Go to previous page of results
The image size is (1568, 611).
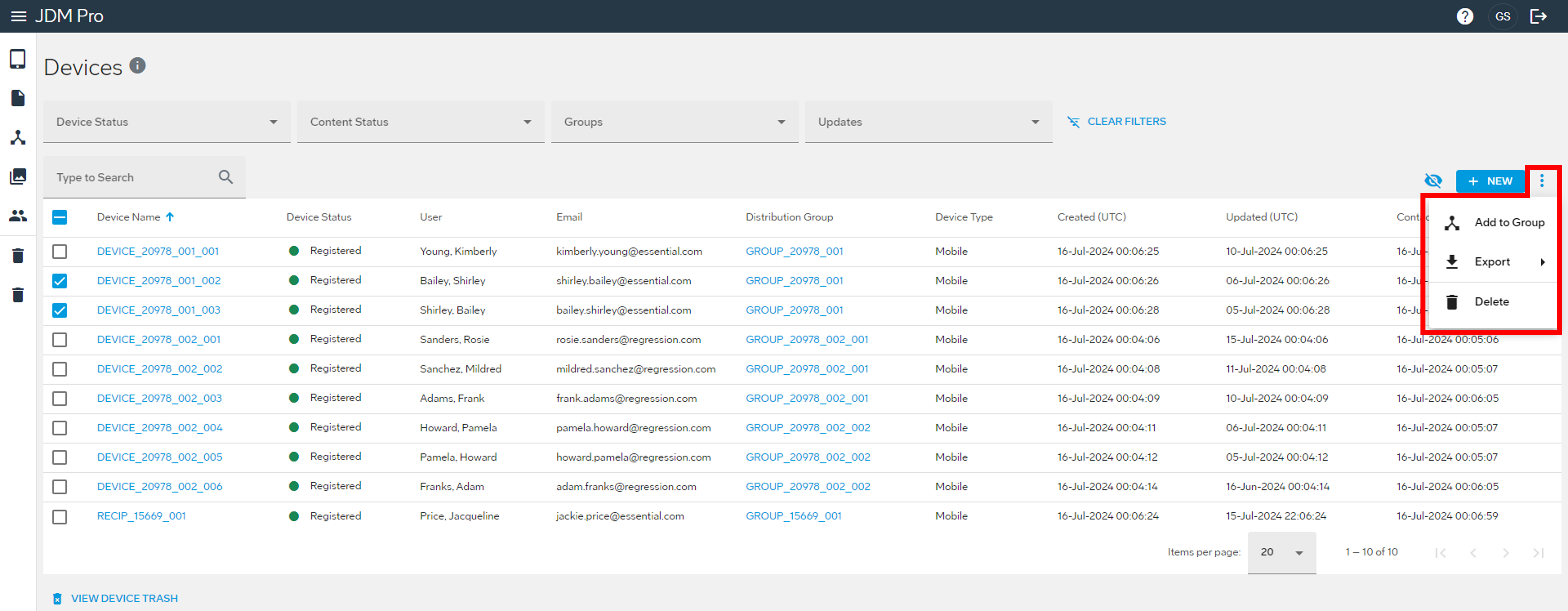coord(1473,553)
